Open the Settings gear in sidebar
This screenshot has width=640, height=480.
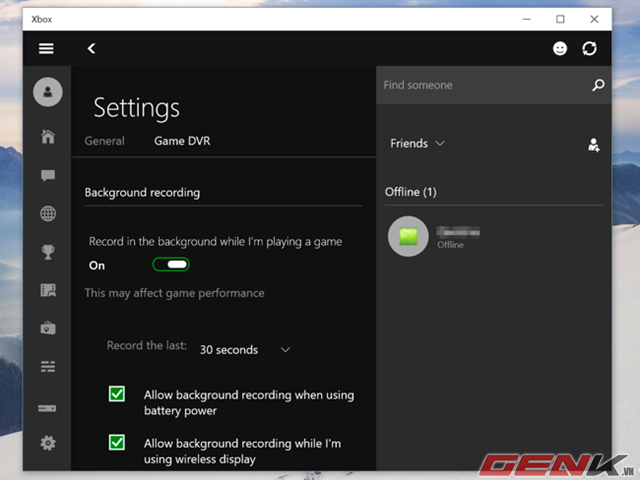47,443
